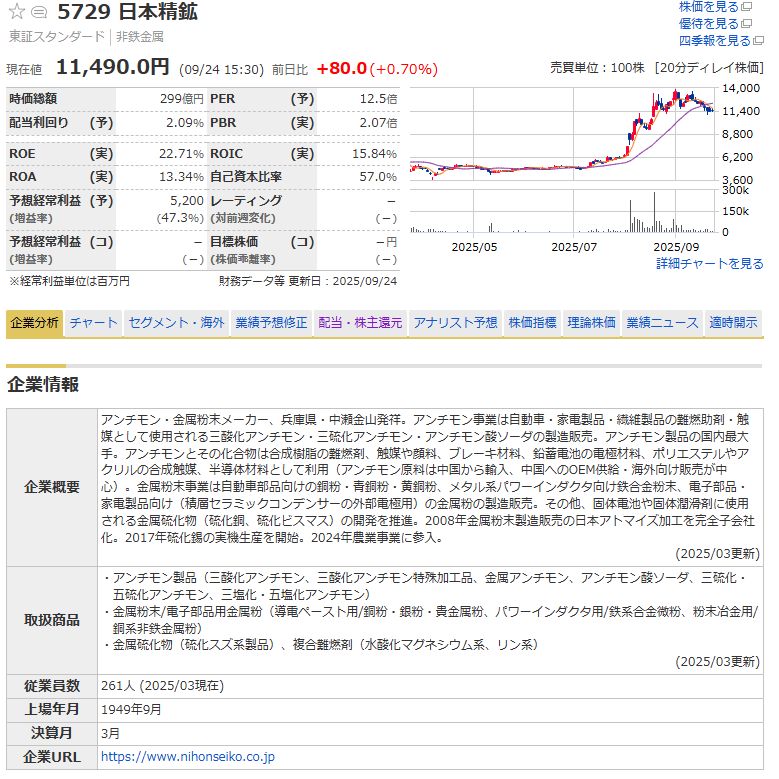Click the 決算月 value 3月
This screenshot has width=779, height=779.
coord(110,733)
